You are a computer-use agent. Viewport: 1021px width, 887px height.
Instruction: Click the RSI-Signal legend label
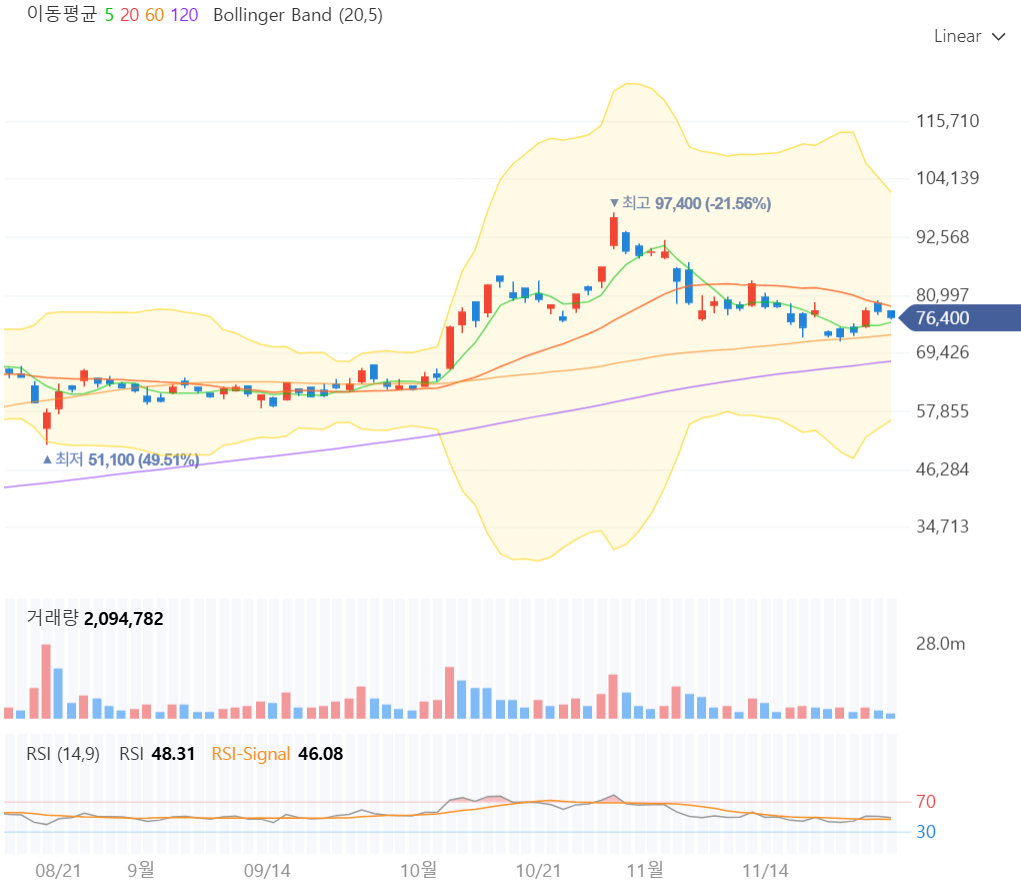click(251, 754)
